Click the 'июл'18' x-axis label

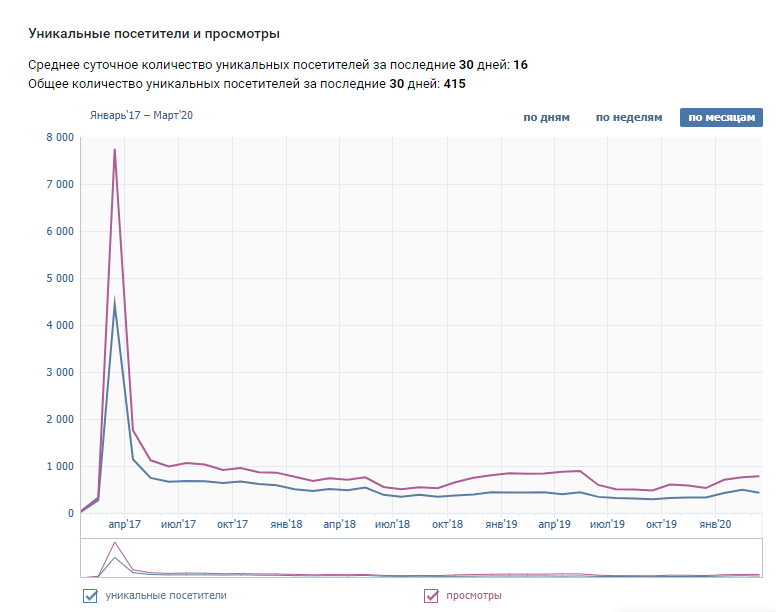coord(394,524)
